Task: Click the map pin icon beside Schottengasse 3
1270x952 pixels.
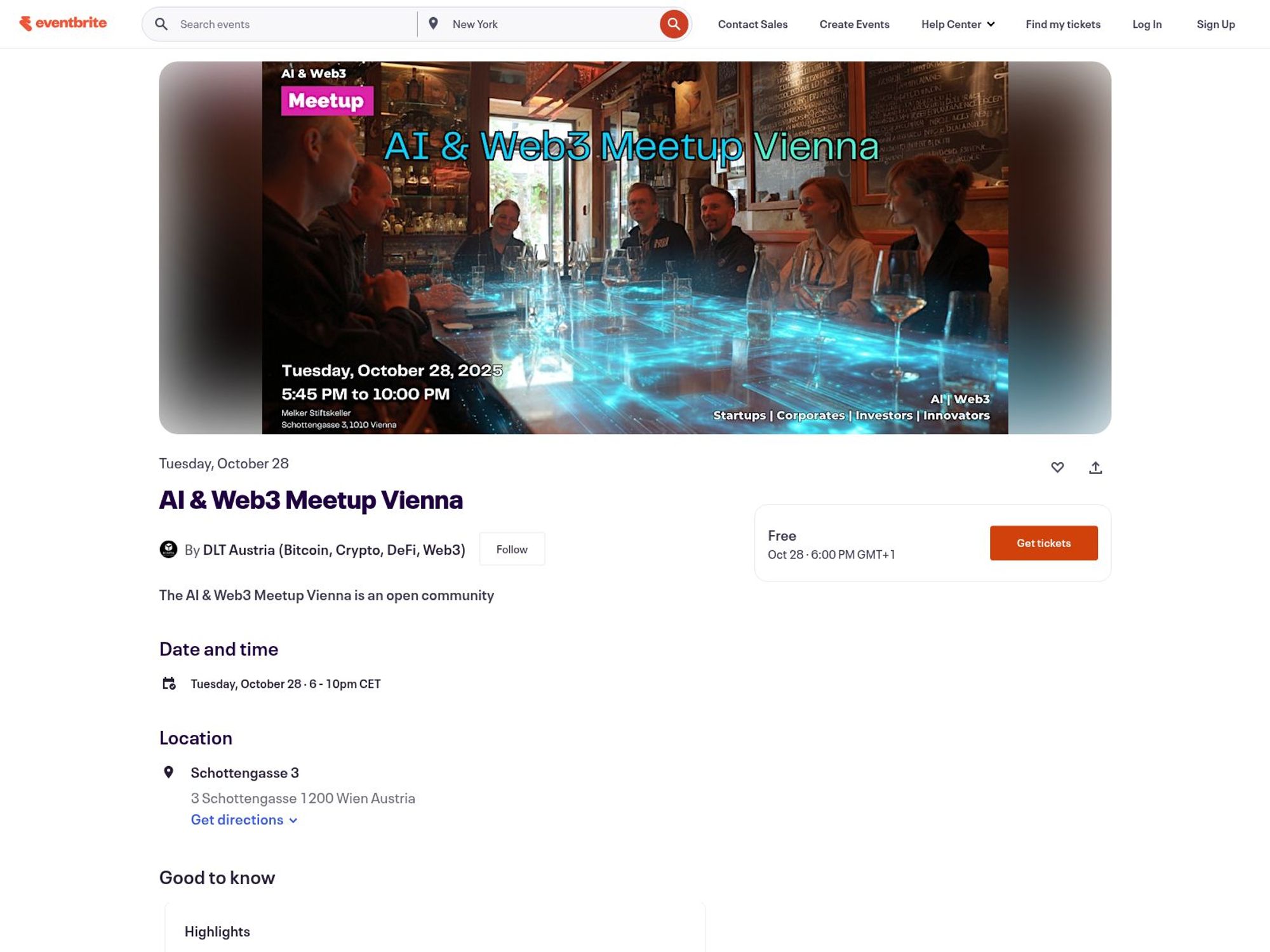Action: (168, 772)
